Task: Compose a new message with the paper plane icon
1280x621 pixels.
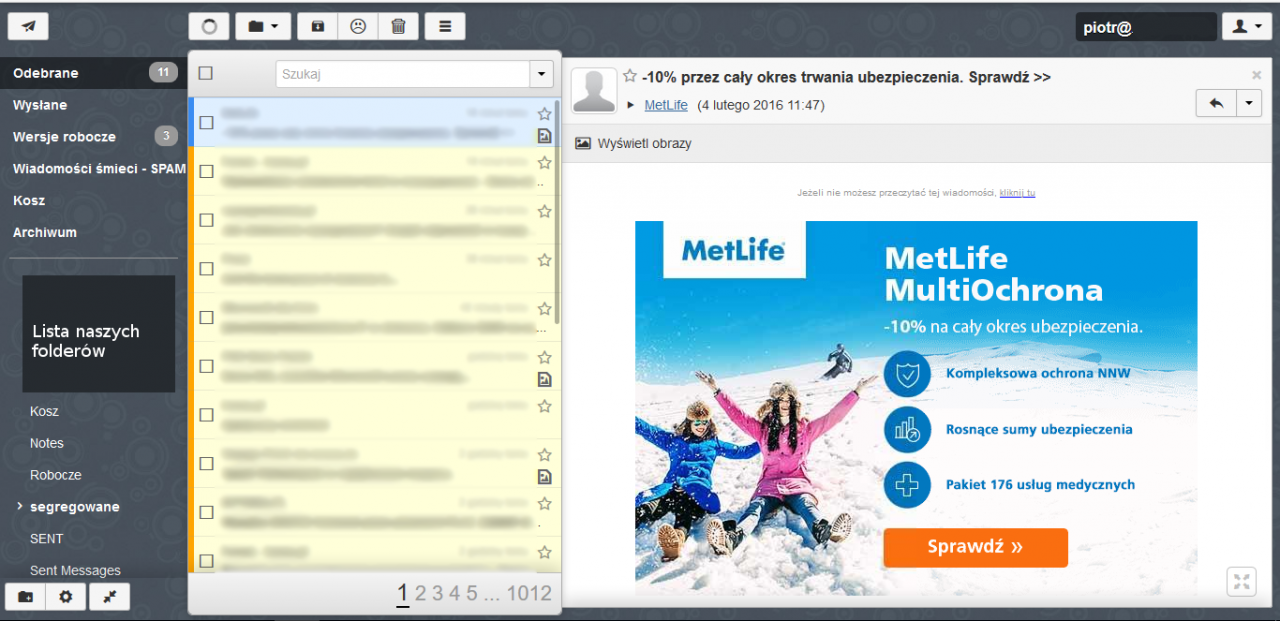Action: (x=28, y=26)
